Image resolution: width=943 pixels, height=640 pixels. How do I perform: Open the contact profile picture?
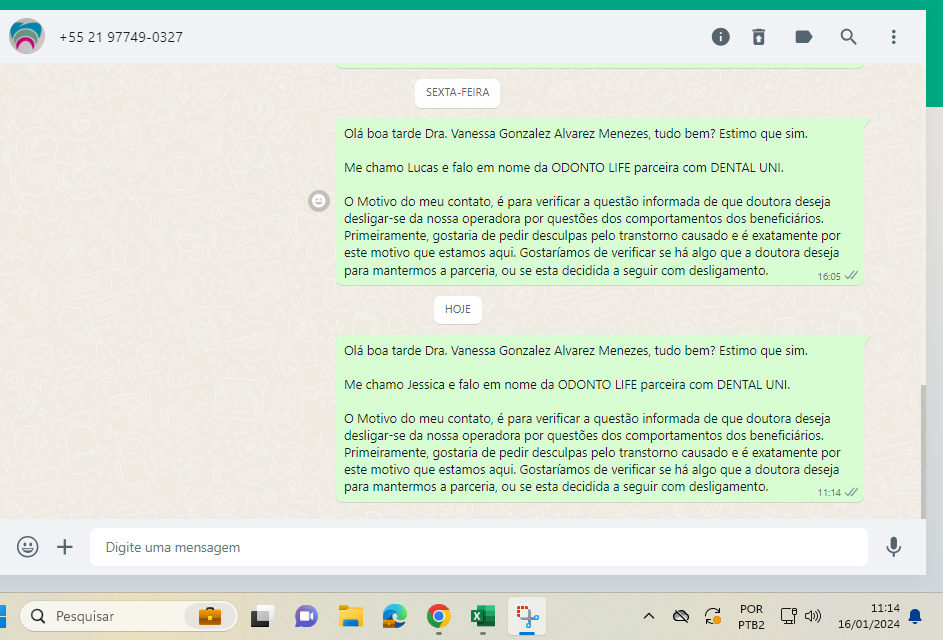click(27, 36)
